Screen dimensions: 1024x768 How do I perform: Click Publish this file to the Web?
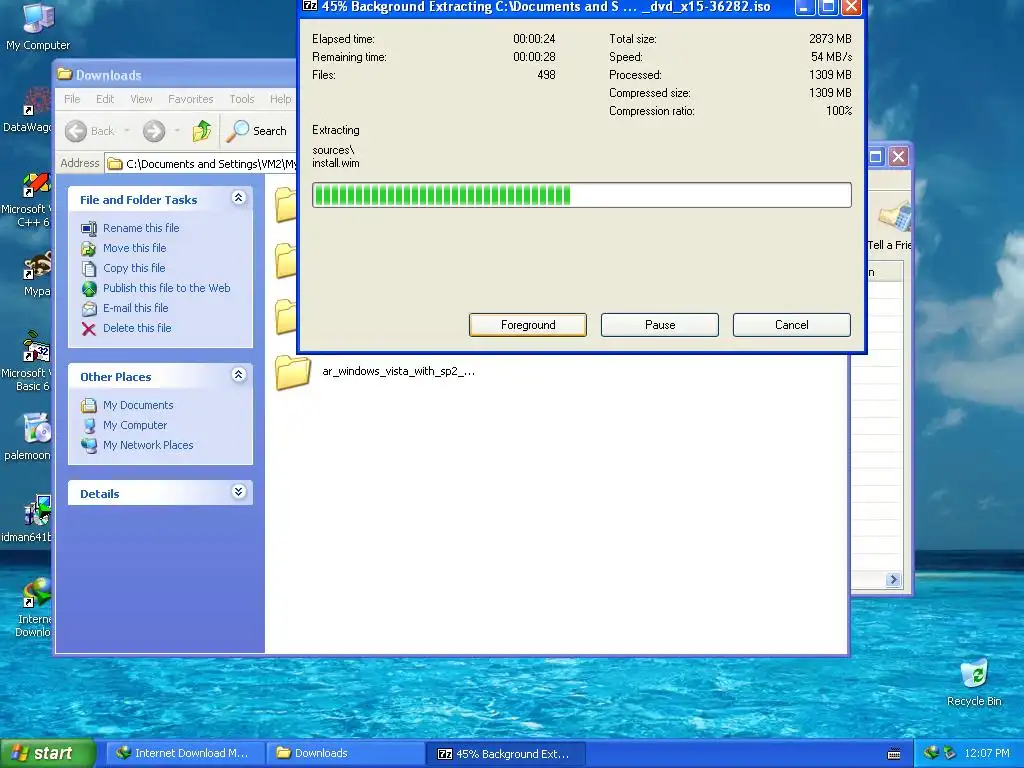click(167, 288)
